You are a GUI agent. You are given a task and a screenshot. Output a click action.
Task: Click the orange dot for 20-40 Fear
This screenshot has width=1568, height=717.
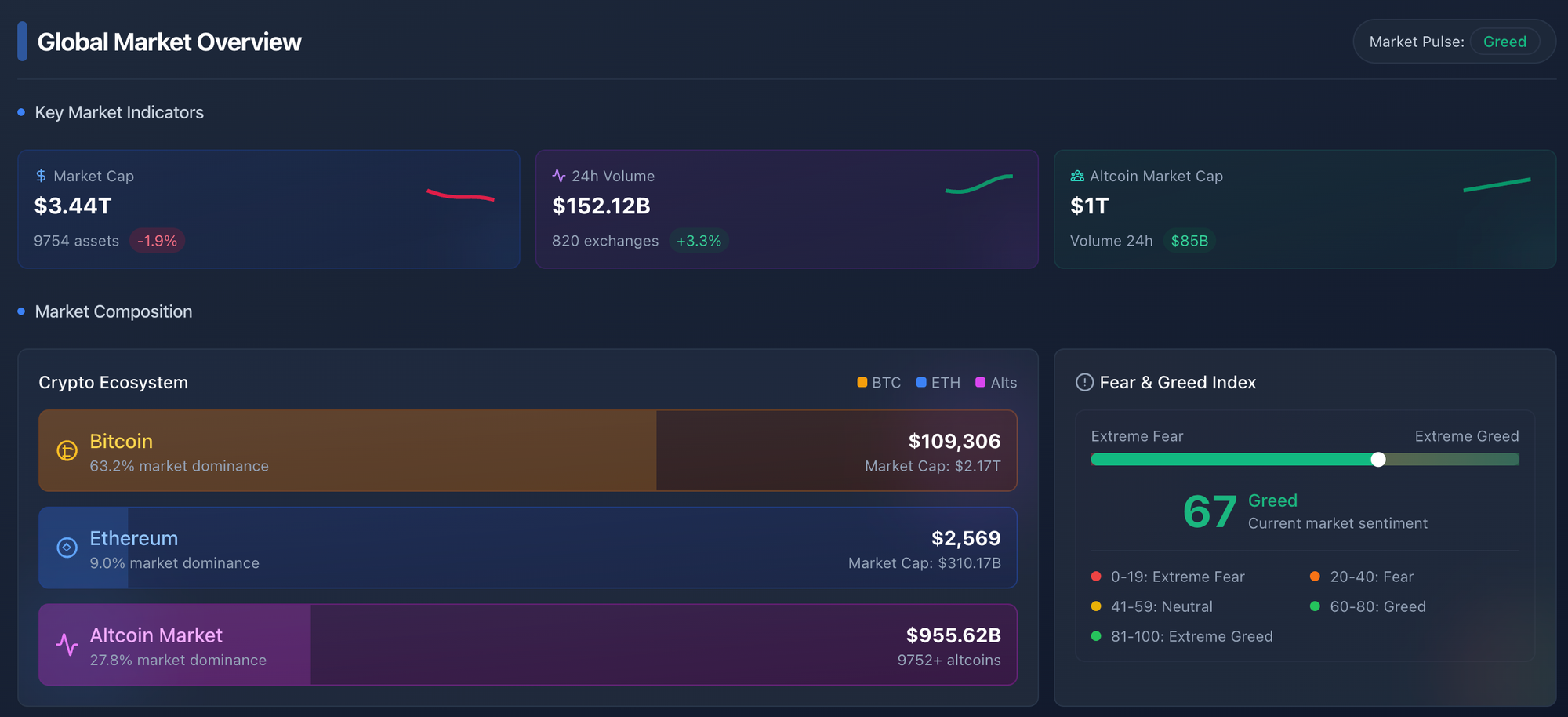tap(1315, 577)
